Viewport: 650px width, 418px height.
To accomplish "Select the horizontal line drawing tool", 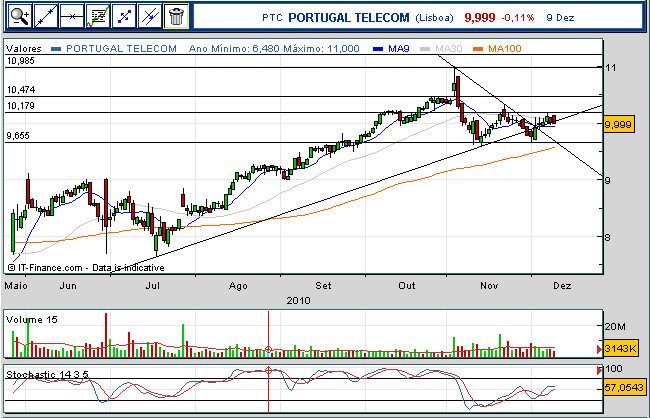I will pos(72,16).
